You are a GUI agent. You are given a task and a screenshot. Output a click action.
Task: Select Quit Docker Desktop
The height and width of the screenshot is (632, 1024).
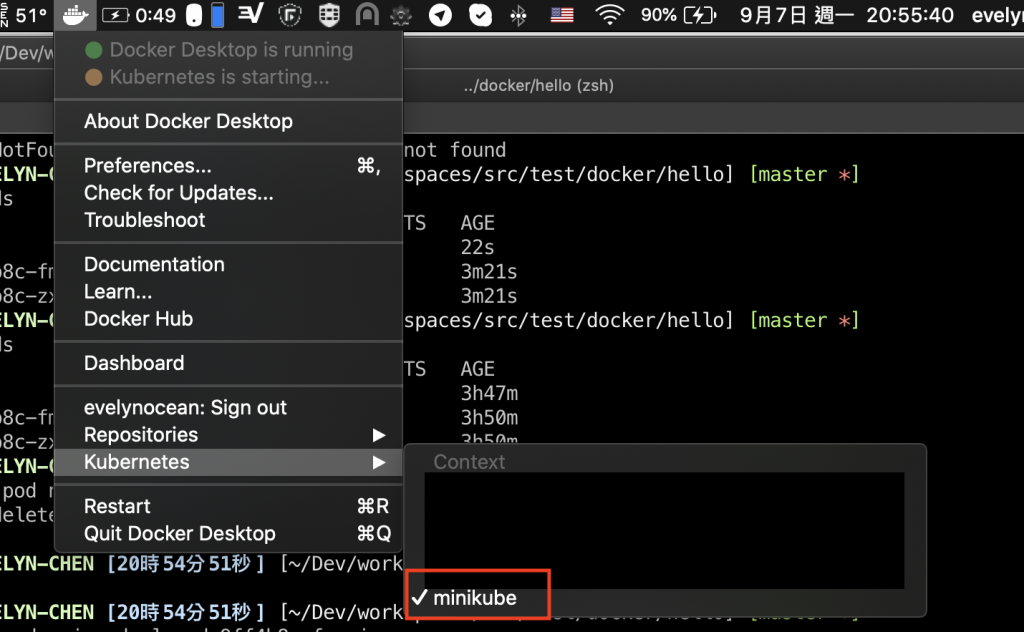coord(228,534)
